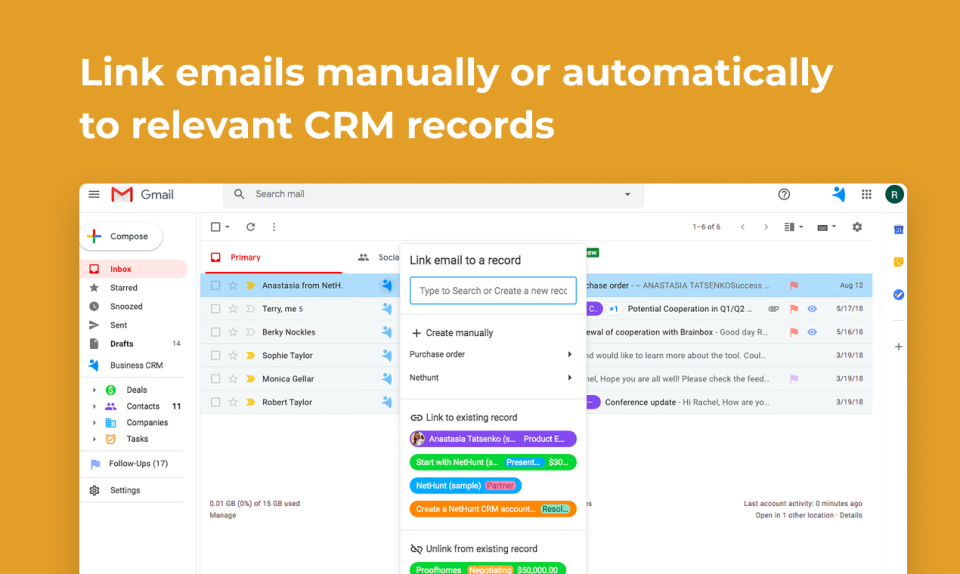Tick checkbox for Anastasia from NetH. email
The height and width of the screenshot is (574, 960).
coord(216,285)
